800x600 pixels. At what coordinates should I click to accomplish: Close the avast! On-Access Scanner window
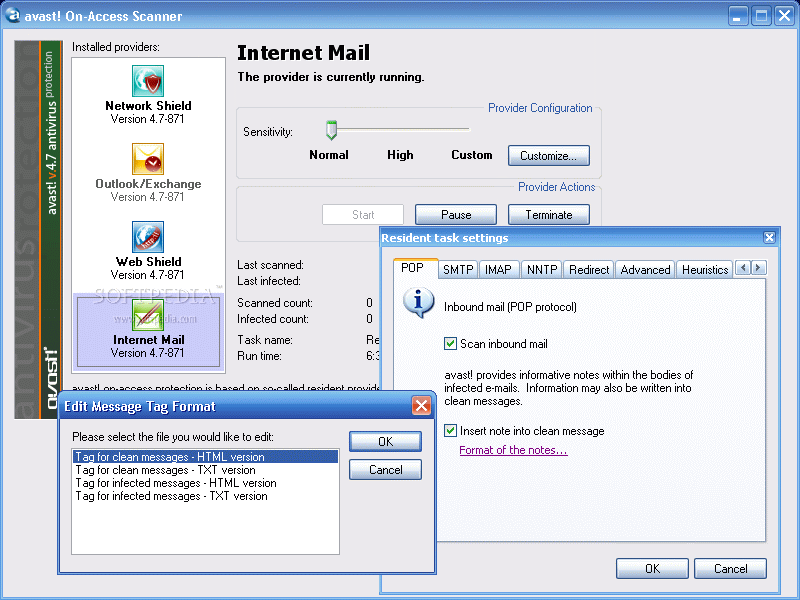coord(784,16)
